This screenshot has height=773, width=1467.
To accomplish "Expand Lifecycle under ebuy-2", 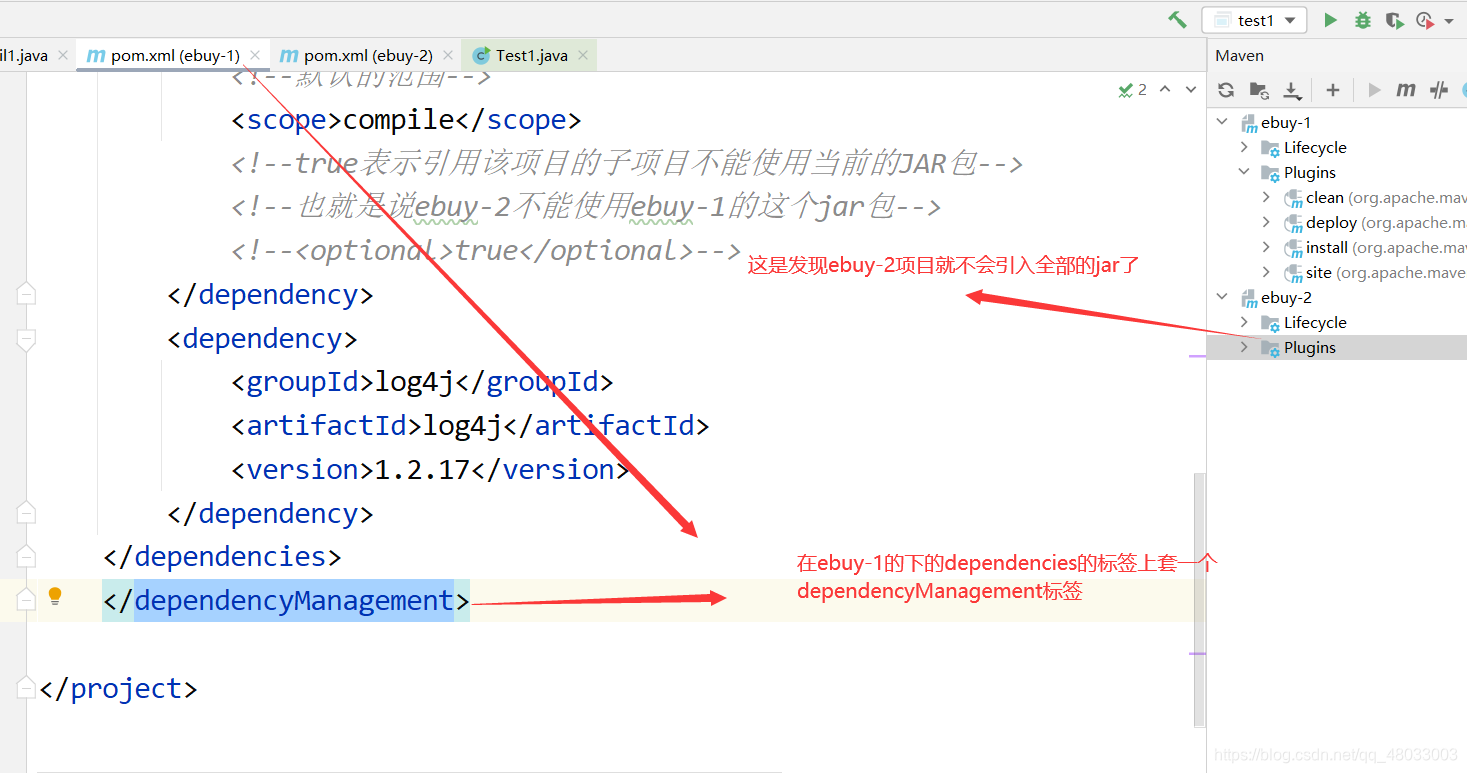I will point(1244,322).
